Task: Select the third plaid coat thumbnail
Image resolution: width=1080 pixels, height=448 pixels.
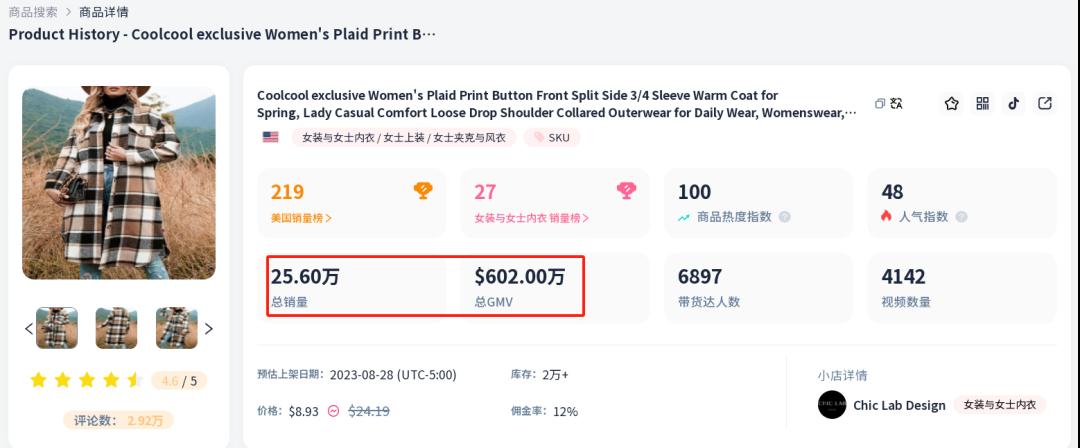Action: (177, 328)
